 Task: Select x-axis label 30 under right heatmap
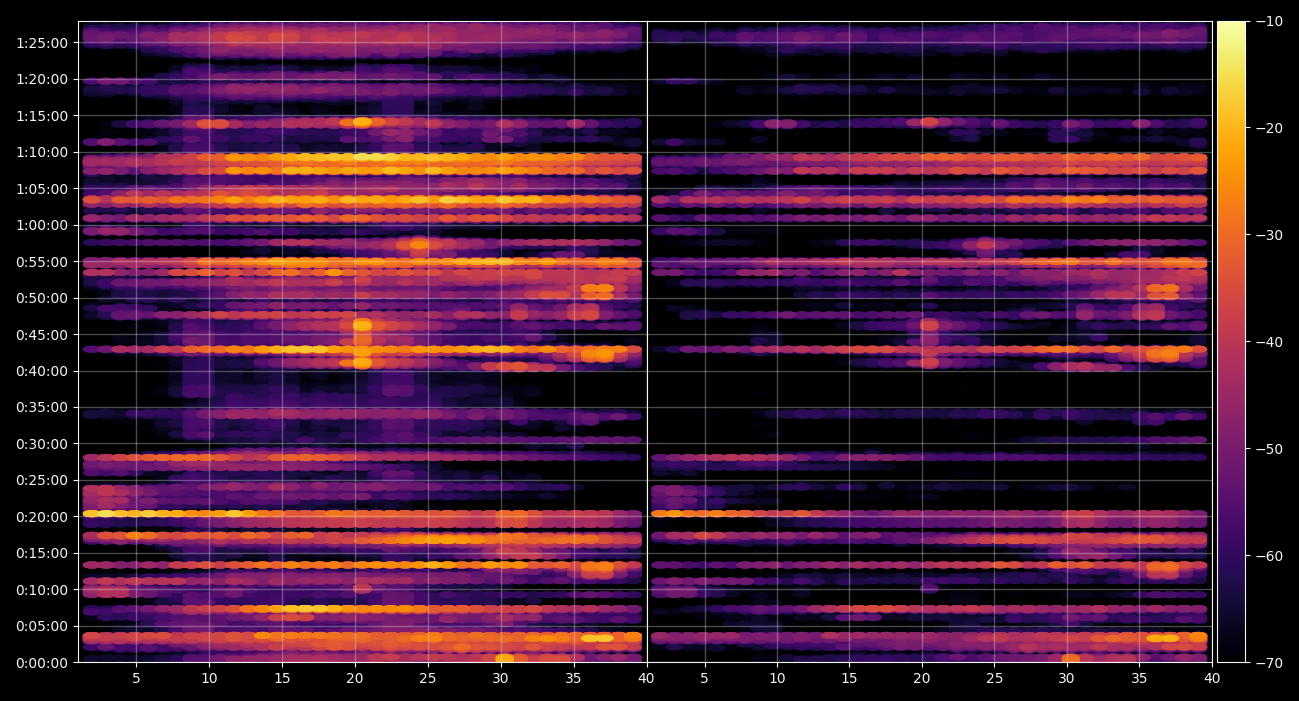pyautogui.click(x=1067, y=678)
